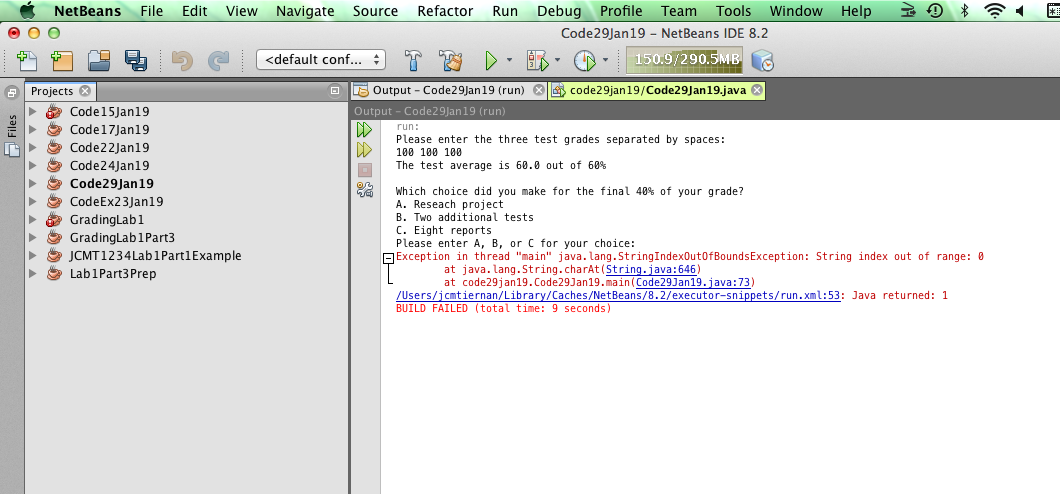Click the run.xml:53 file path link
Image resolution: width=1060 pixels, height=494 pixels.
(619, 295)
